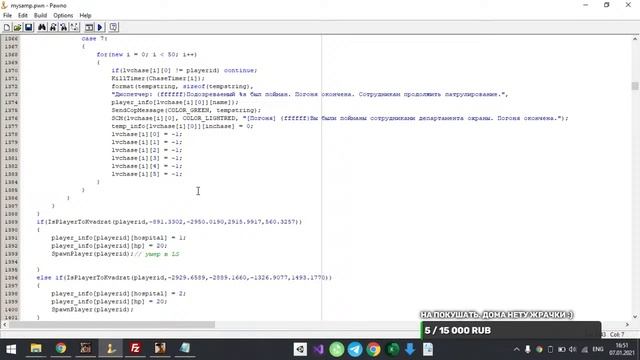Click the SendCopMessage(COLOR_GREEN line
This screenshot has height=360, width=640.
[x=186, y=110]
